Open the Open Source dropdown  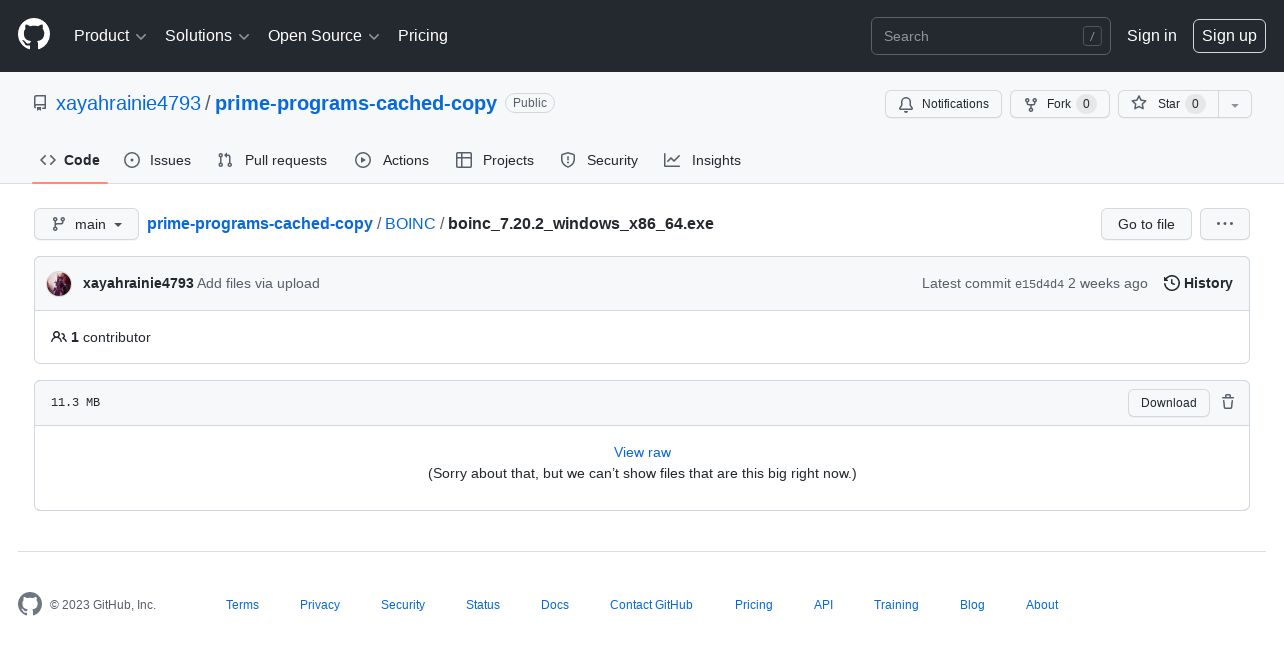324,35
